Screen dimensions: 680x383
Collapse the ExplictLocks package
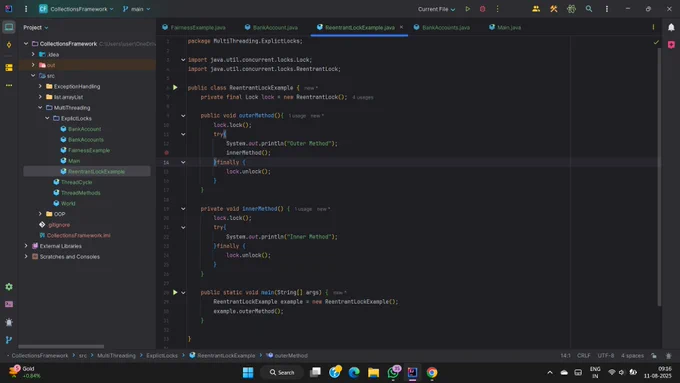click(x=47, y=118)
